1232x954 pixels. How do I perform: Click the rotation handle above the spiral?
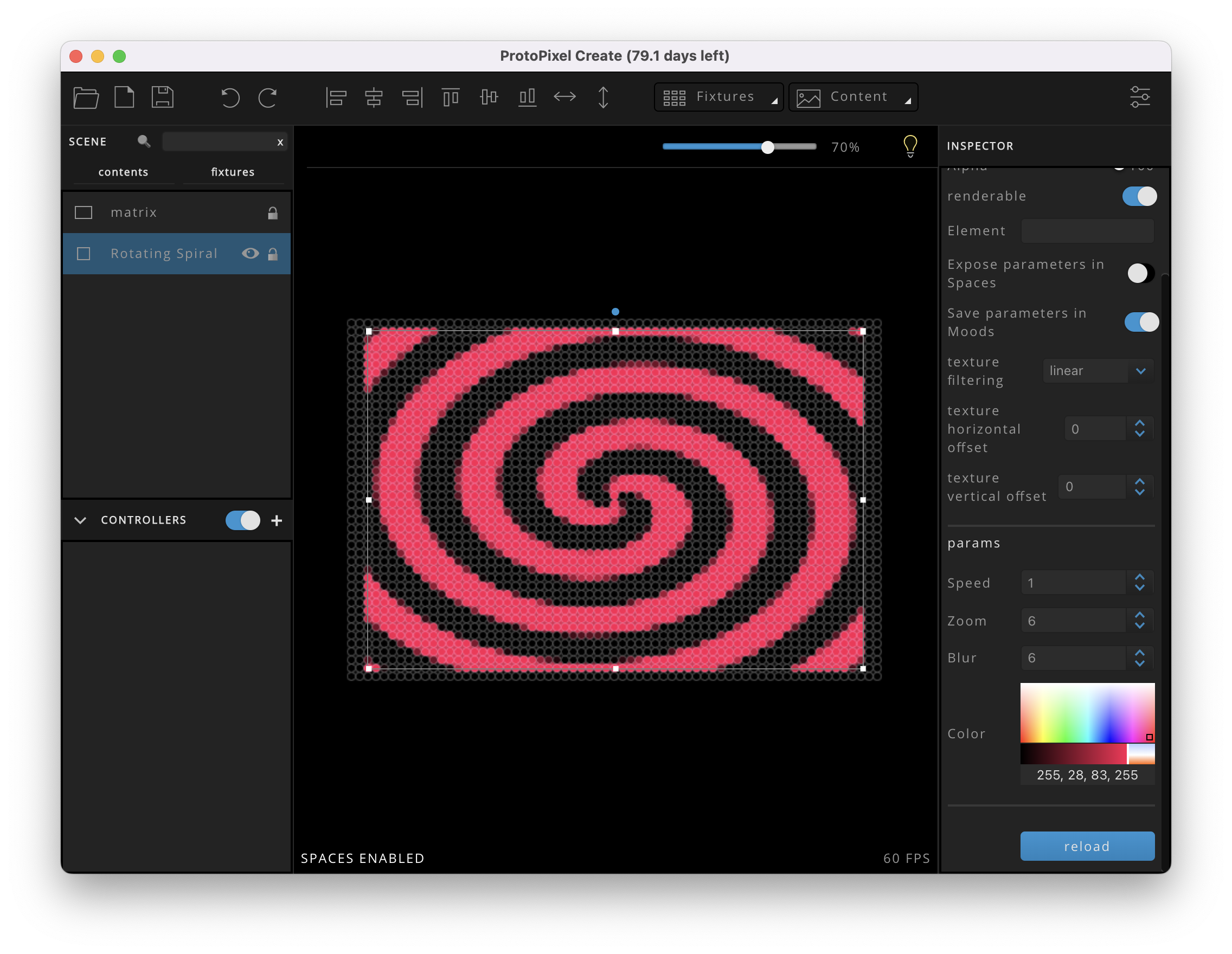(x=615, y=312)
